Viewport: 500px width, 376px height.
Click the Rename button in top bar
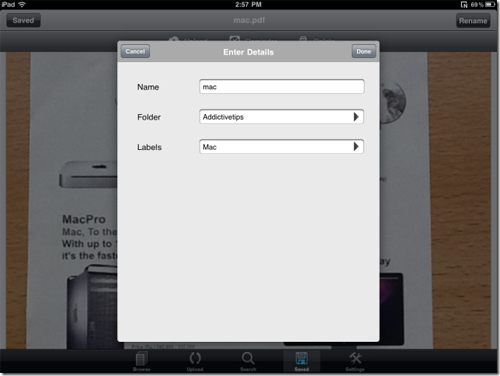pyautogui.click(x=473, y=21)
